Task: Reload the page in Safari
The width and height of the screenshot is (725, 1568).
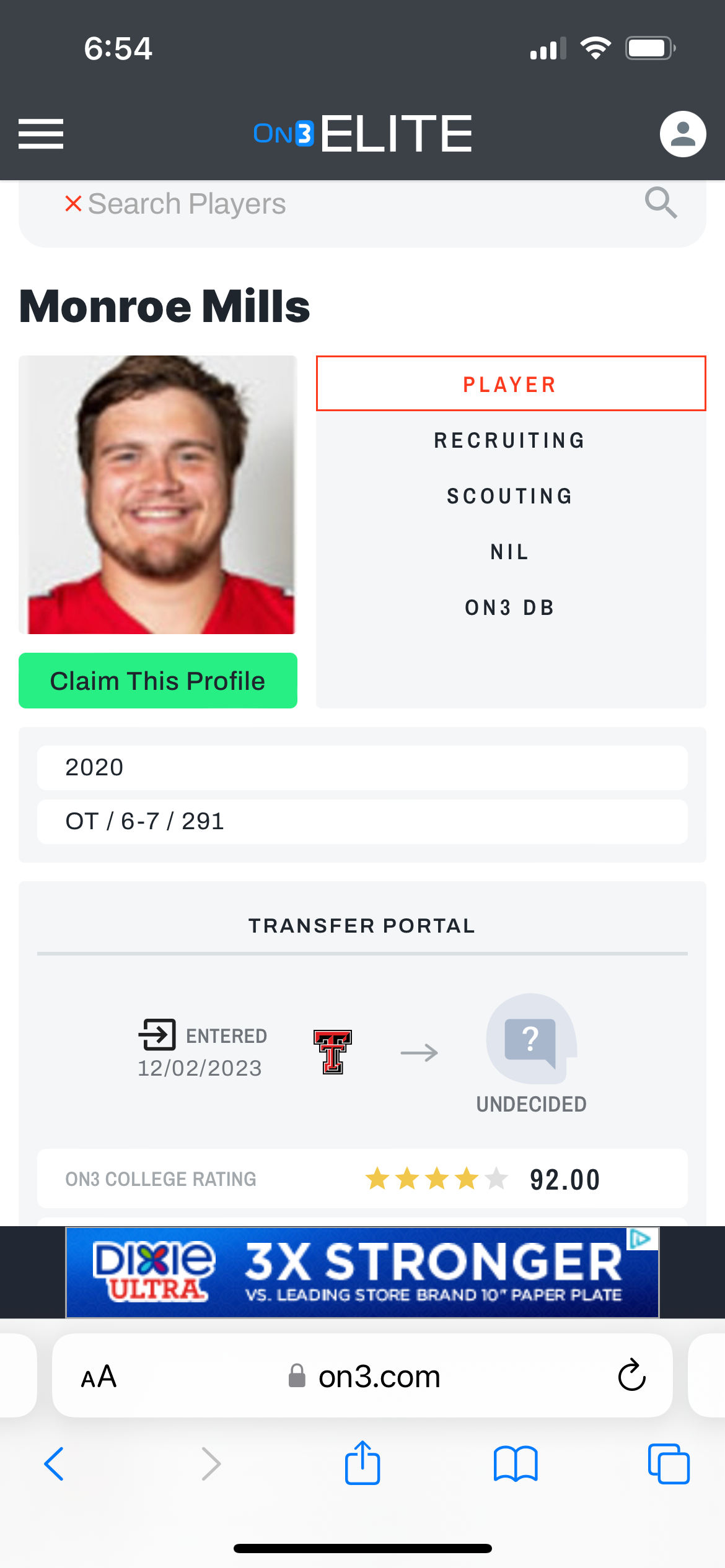Action: (631, 1376)
